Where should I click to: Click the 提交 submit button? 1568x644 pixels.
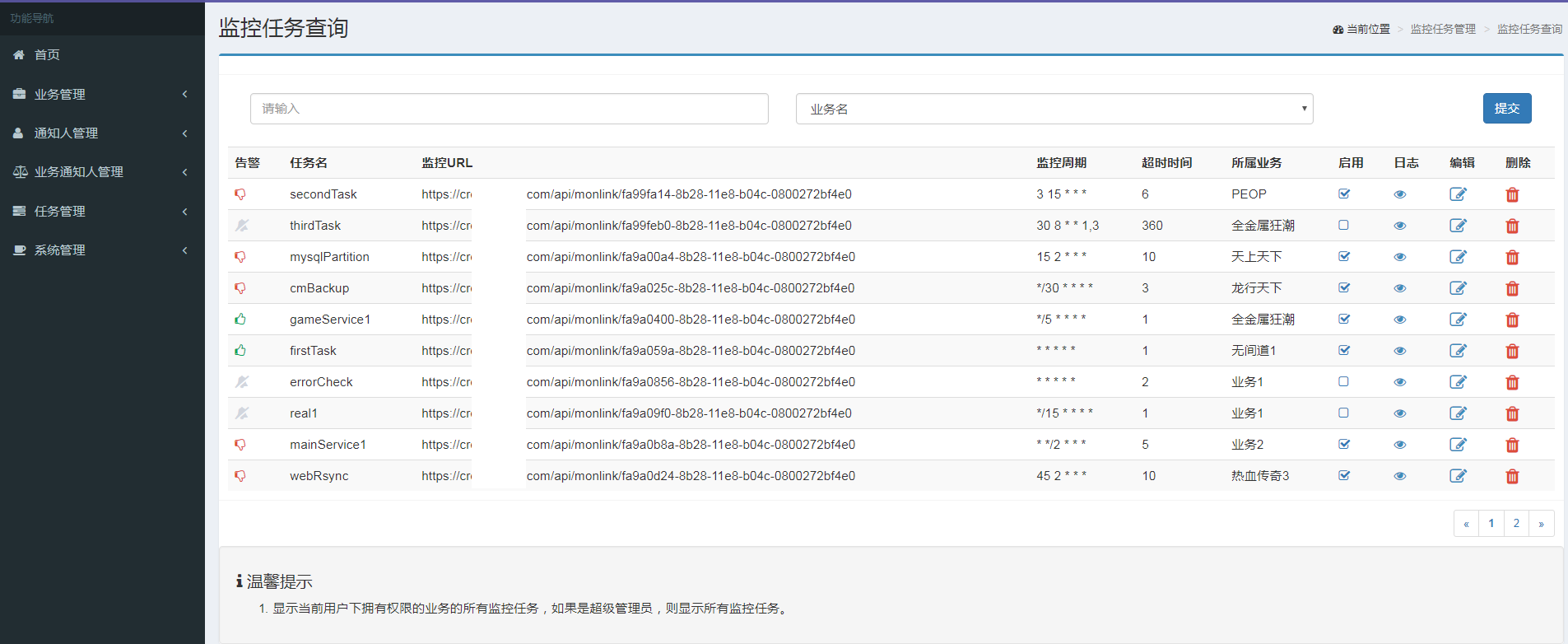tap(1507, 108)
